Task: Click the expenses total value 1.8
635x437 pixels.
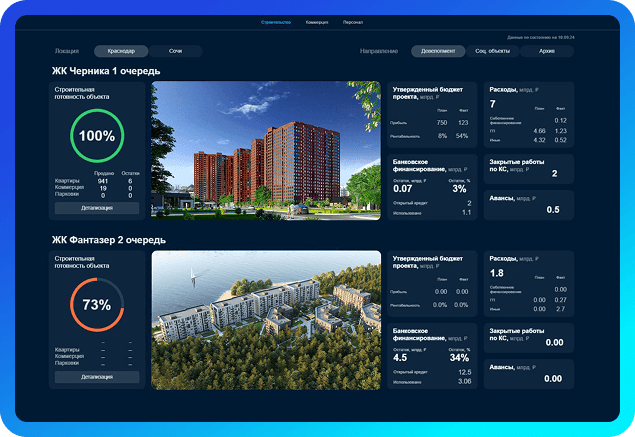Action: 496,273
